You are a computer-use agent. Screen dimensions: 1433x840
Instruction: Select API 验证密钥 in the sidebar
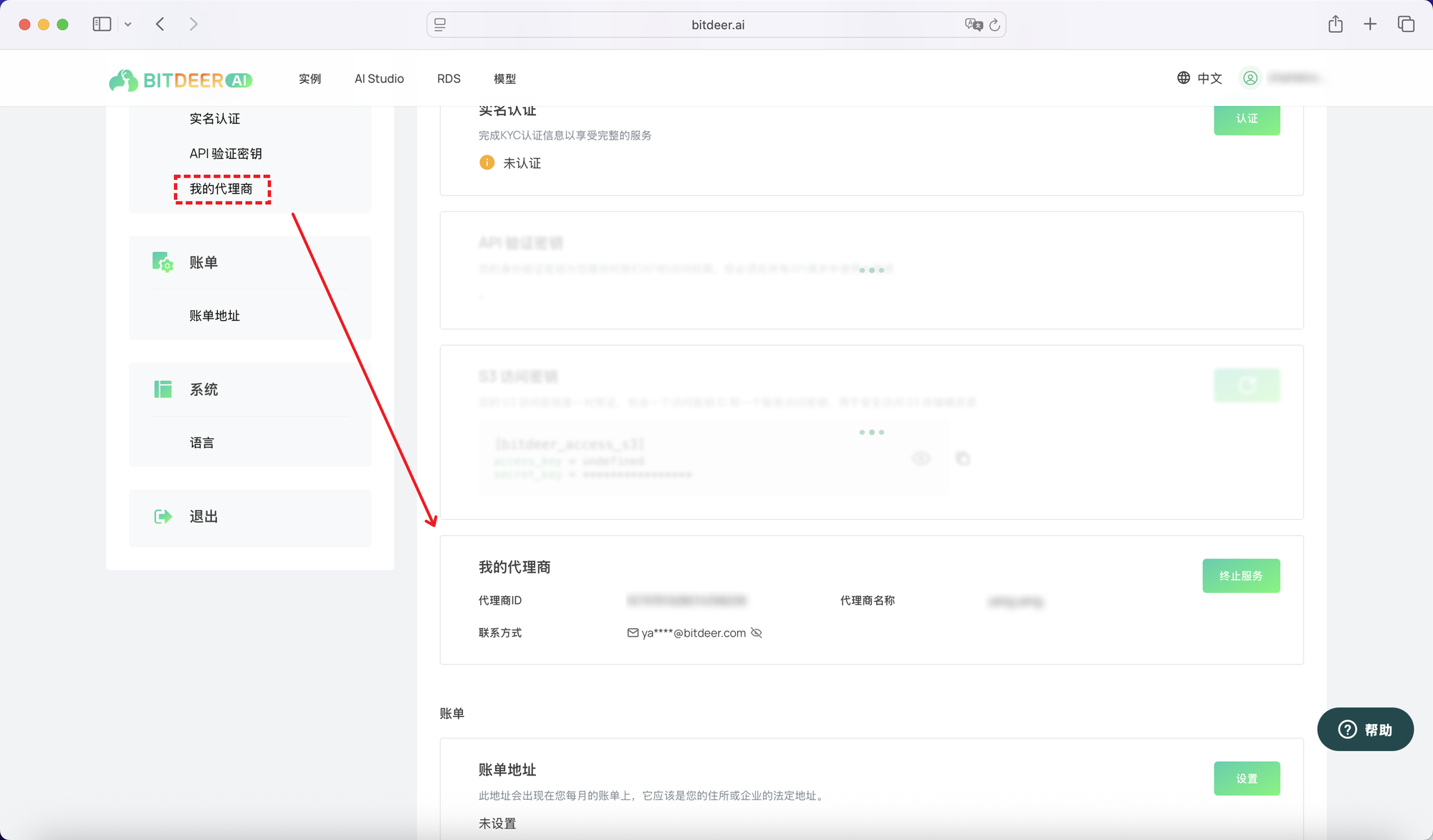226,154
